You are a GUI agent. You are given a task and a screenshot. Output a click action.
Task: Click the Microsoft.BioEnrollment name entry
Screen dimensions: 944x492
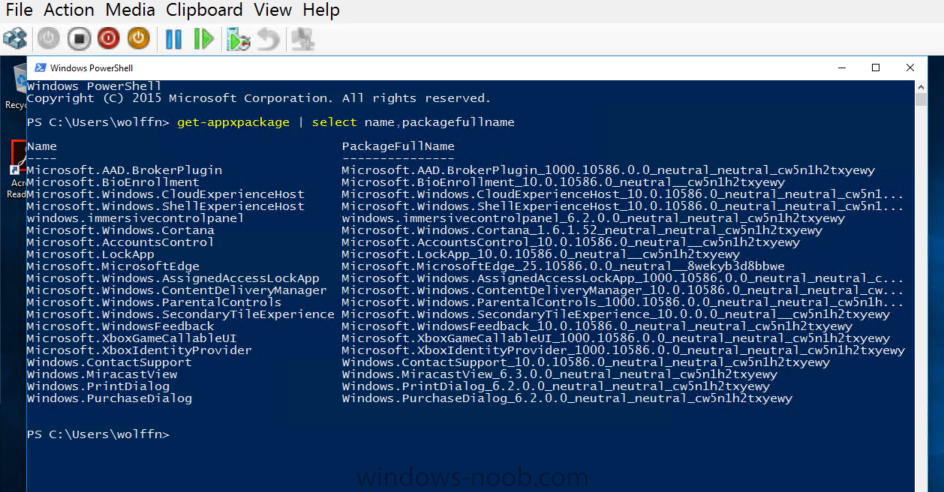pyautogui.click(x=113, y=182)
